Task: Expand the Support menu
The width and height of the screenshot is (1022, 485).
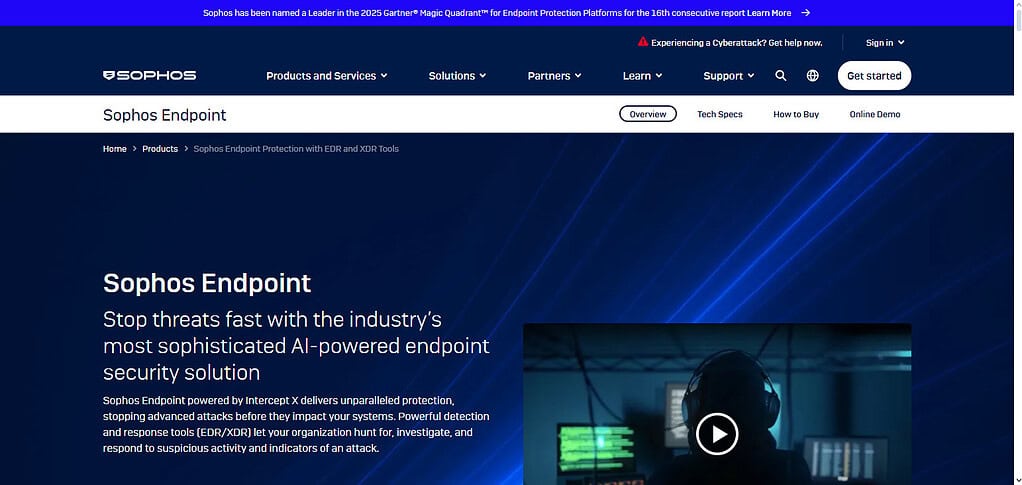Action: [729, 76]
